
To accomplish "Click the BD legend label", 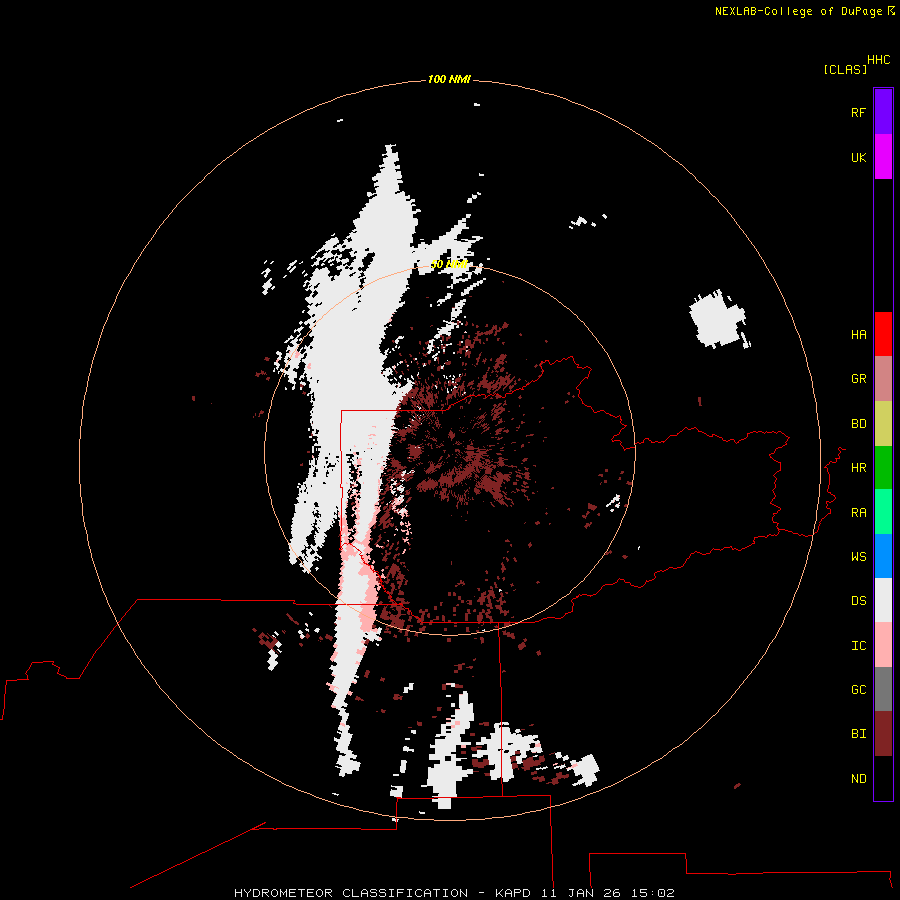I will click(x=858, y=424).
